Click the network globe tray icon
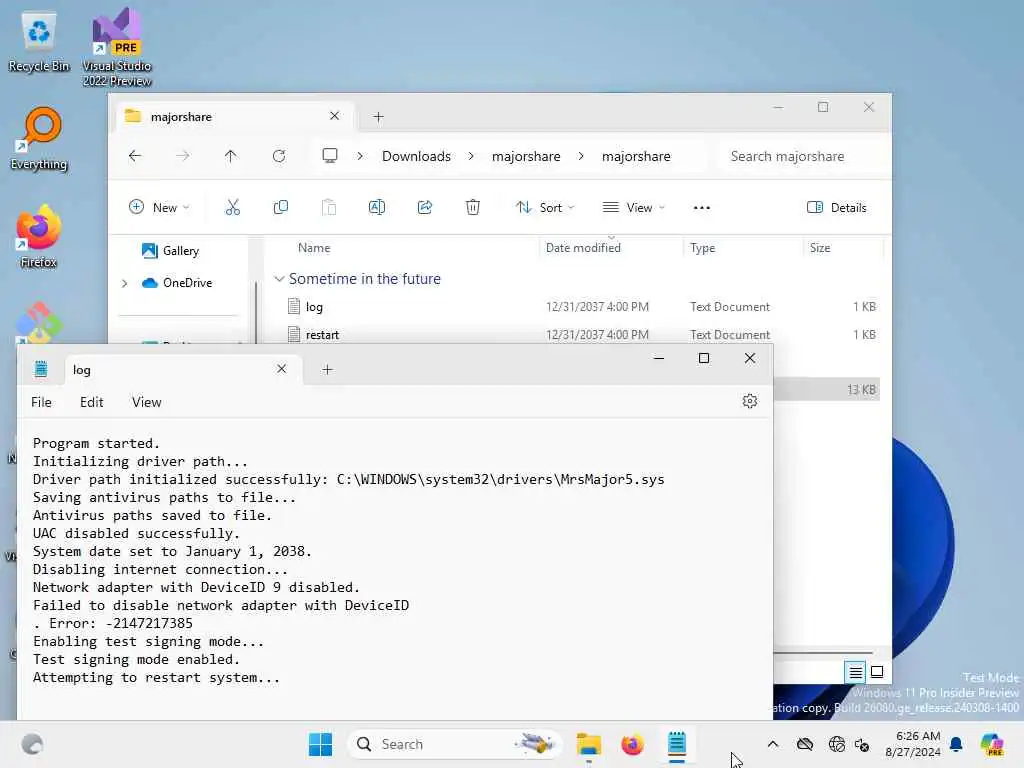Viewport: 1024px width, 768px height. (x=836, y=744)
